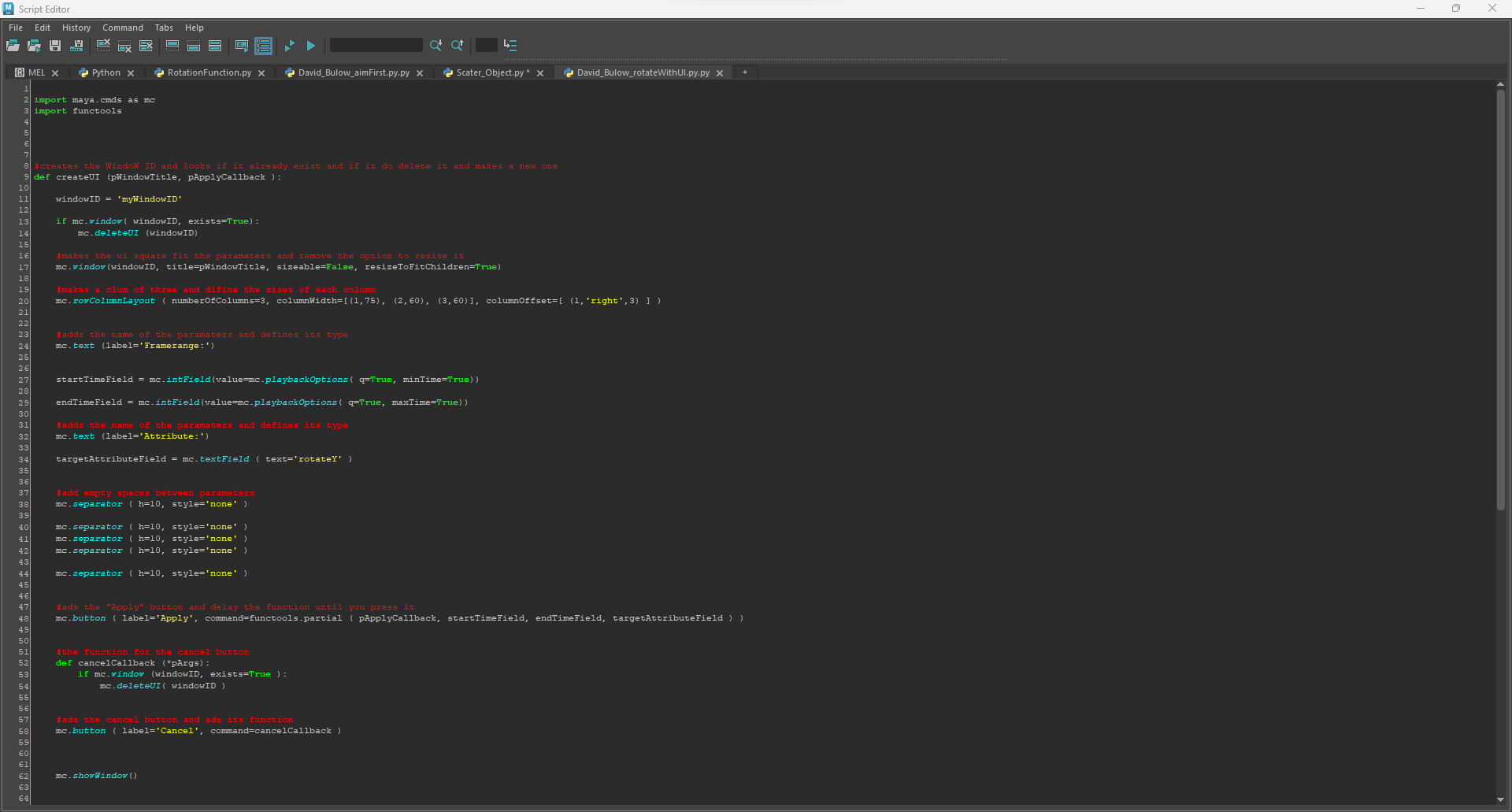Click the Save Script to Shelf icon
Viewport: 1512px width, 812px height.
[x=77, y=45]
